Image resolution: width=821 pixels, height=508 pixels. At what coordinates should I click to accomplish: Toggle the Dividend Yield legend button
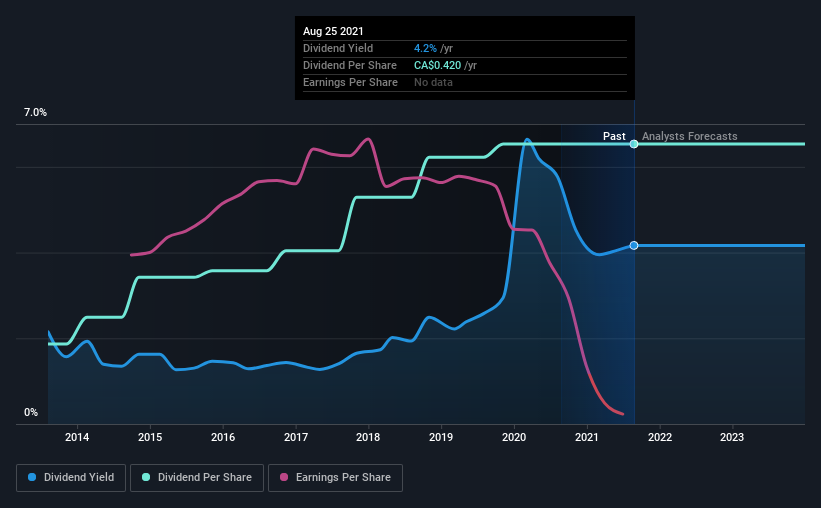pyautogui.click(x=71, y=478)
